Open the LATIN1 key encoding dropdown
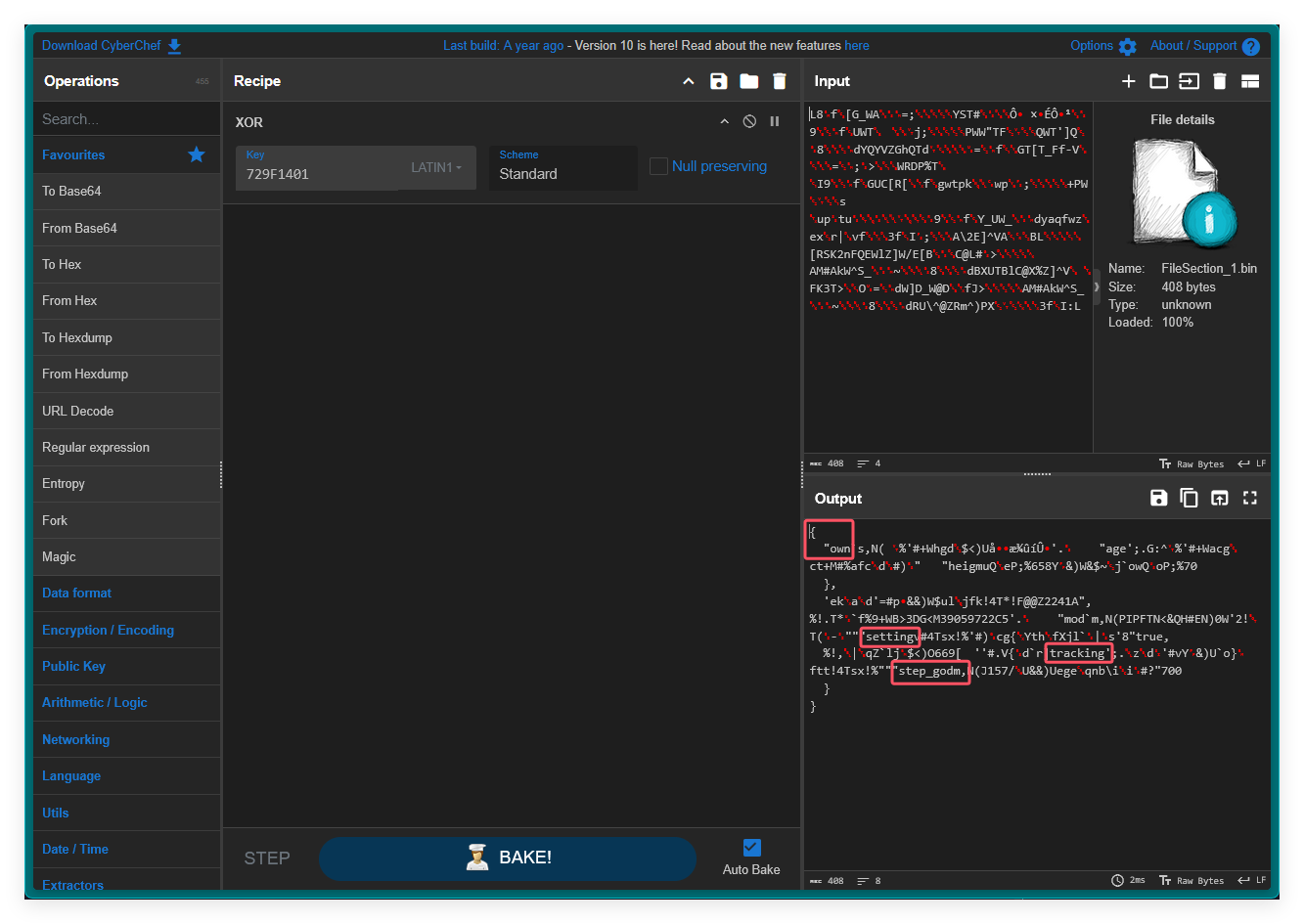This screenshot has width=1304, height=924. (436, 168)
